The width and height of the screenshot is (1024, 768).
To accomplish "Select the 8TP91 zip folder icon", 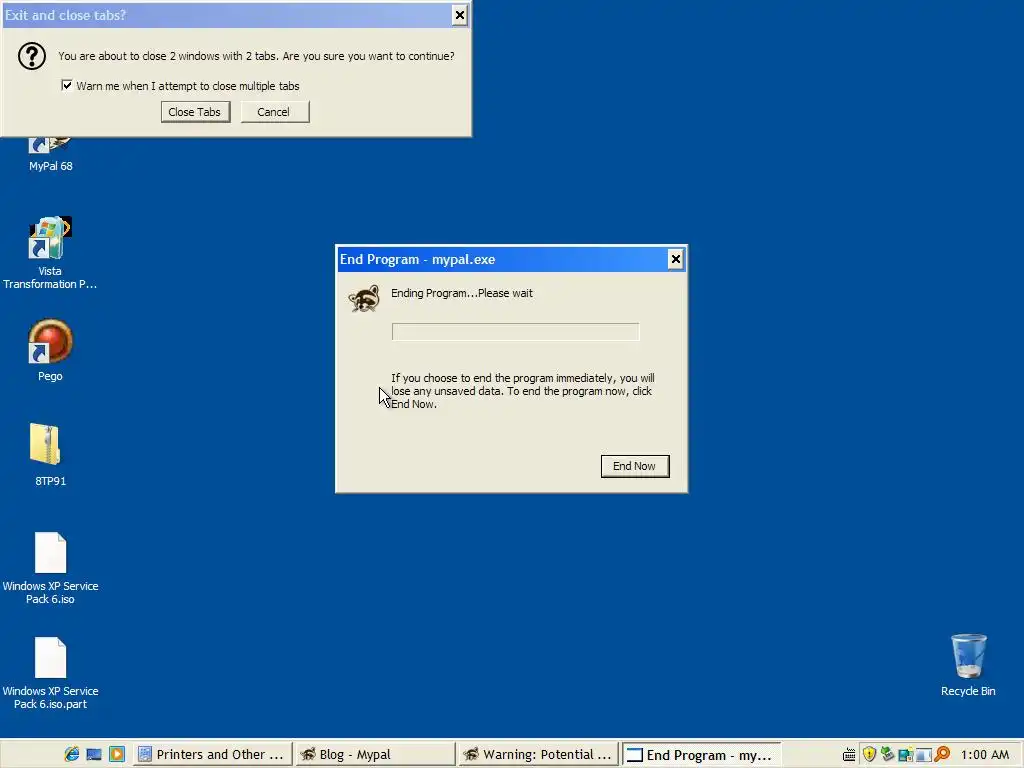I will (50, 455).
